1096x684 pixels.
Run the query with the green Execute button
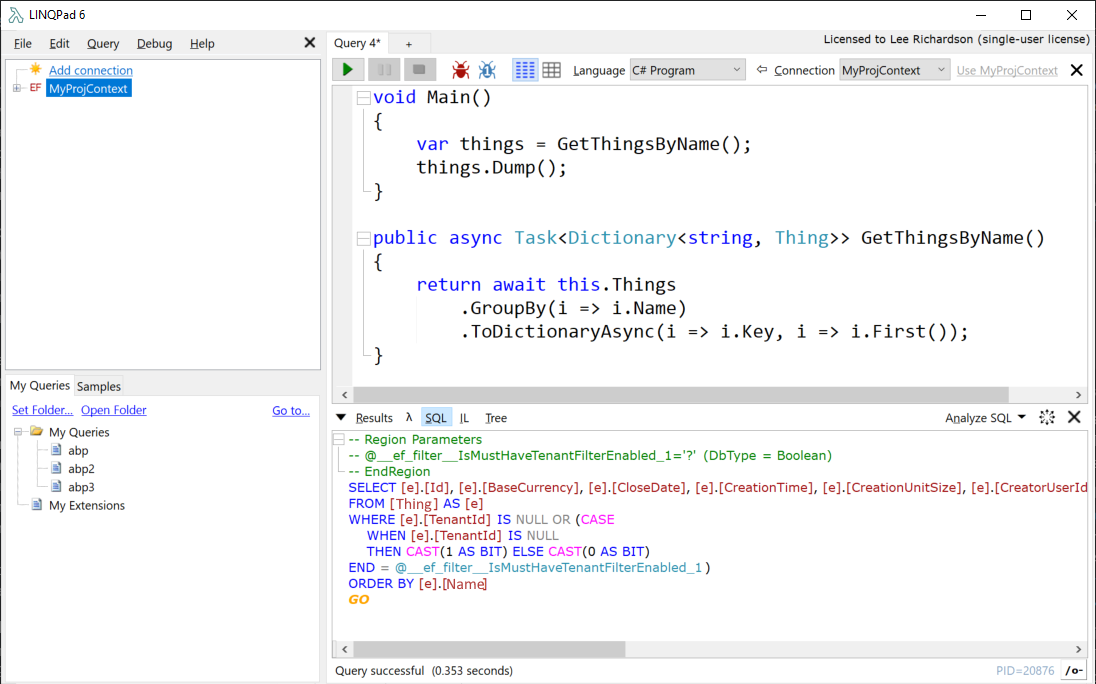[348, 70]
